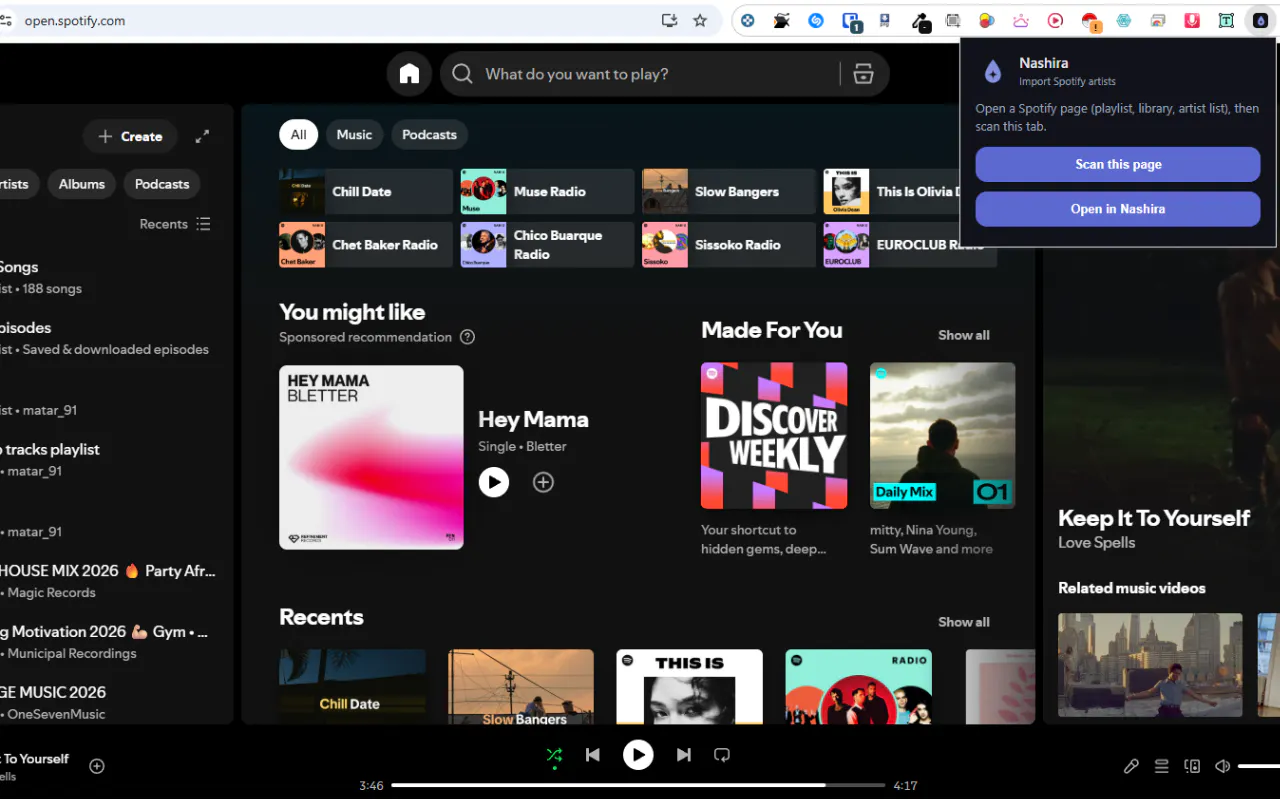Open the Gym Motivation 2026 playlist row

108,641
